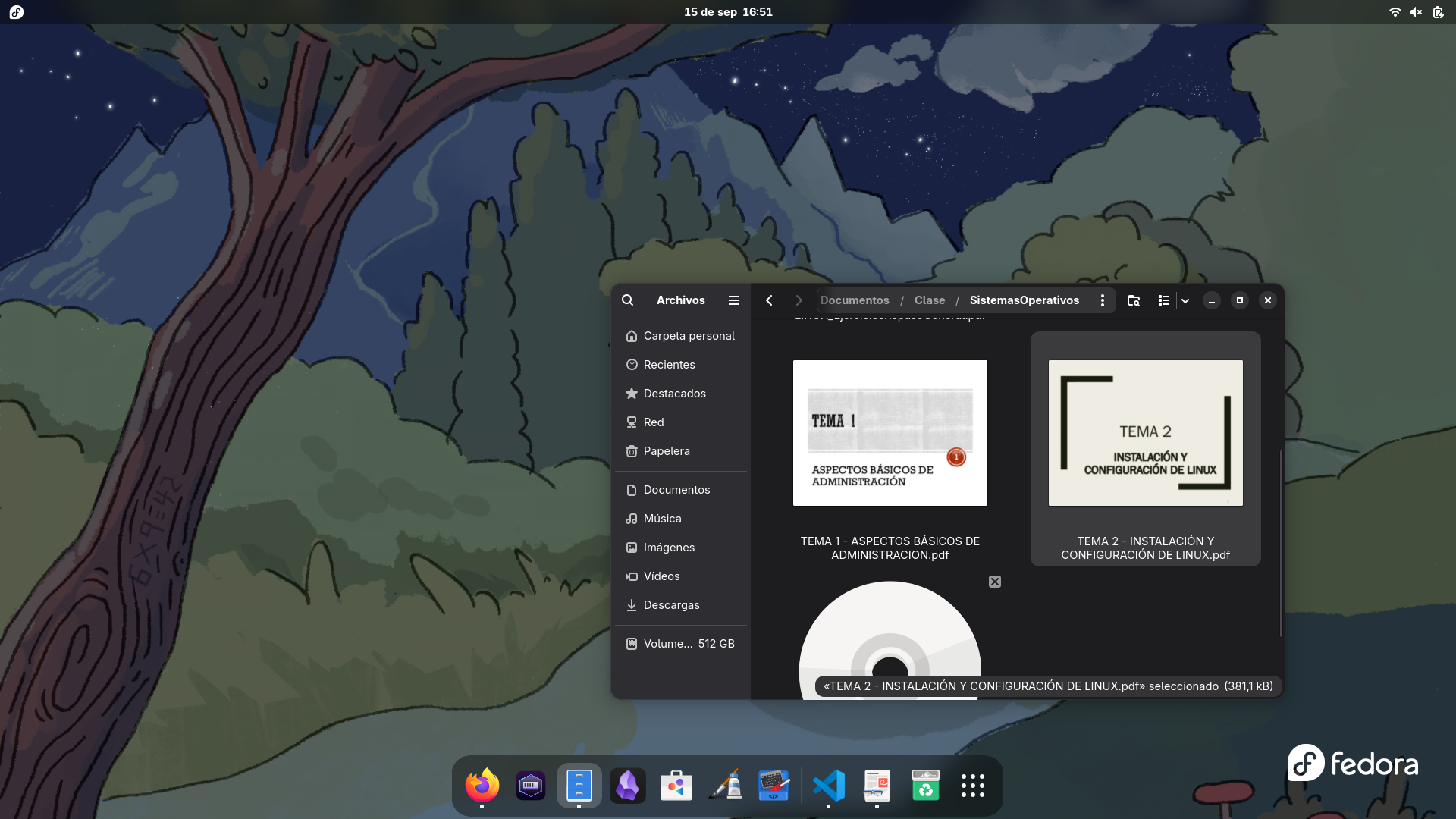The width and height of the screenshot is (1456, 819).
Task: Open the document viewer in the dock
Action: tap(877, 786)
